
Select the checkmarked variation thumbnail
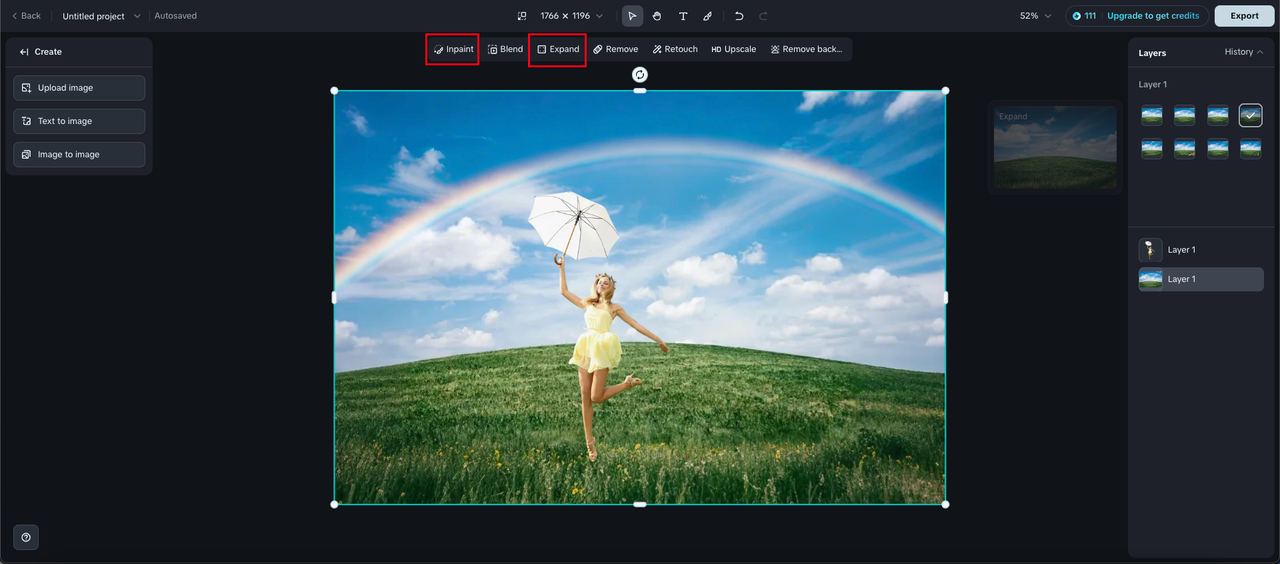click(x=1250, y=116)
